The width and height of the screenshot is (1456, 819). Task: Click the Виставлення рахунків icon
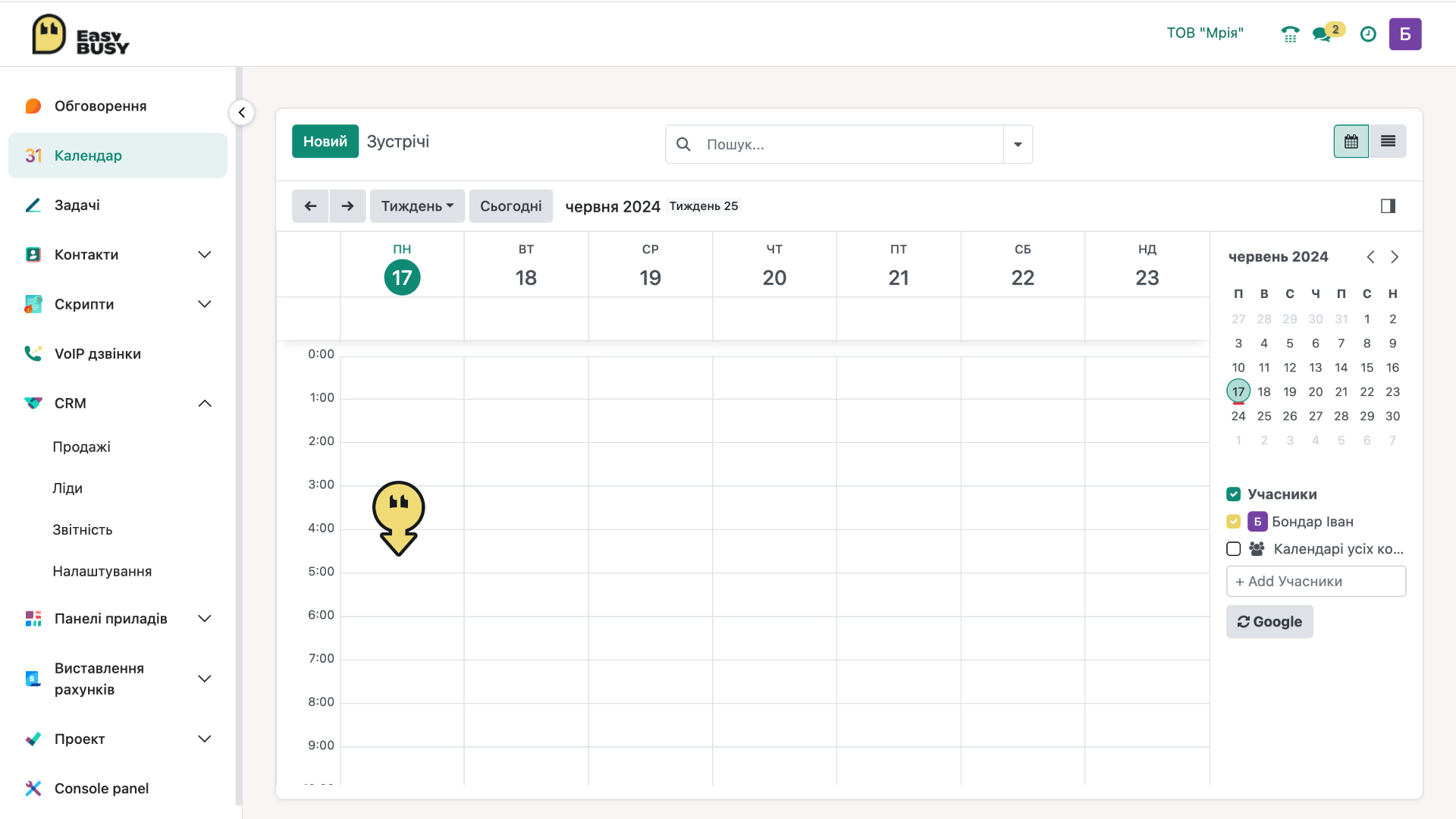click(x=33, y=679)
